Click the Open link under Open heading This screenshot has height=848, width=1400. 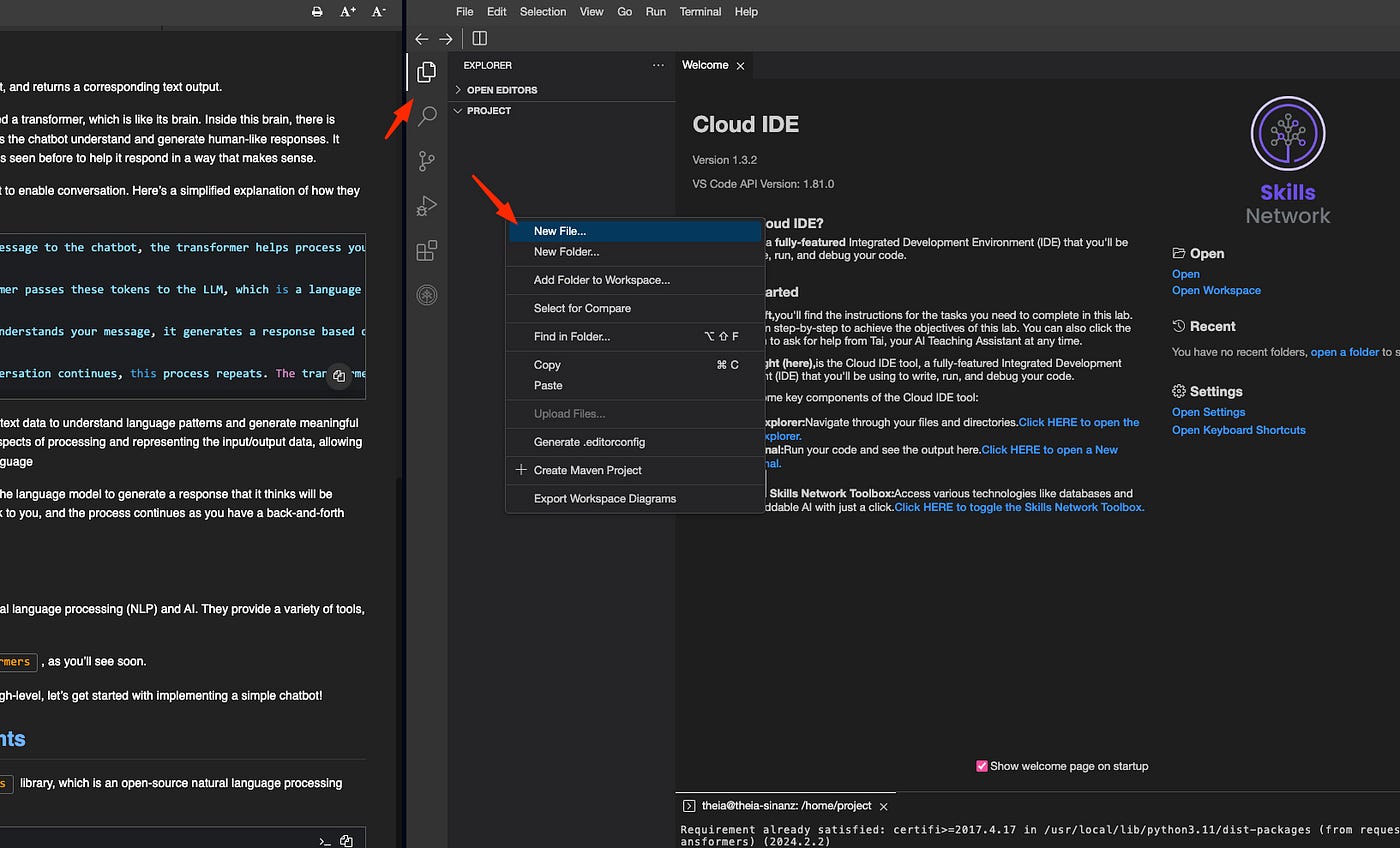tap(1186, 274)
